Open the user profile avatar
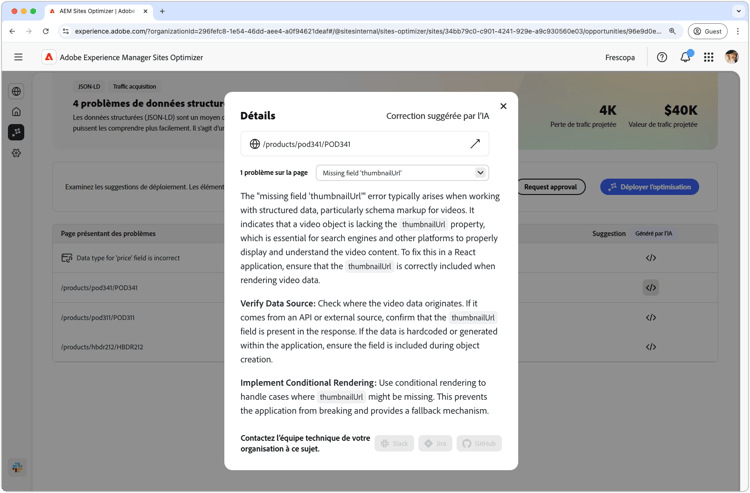Image resolution: width=750 pixels, height=493 pixels. pyautogui.click(x=731, y=57)
